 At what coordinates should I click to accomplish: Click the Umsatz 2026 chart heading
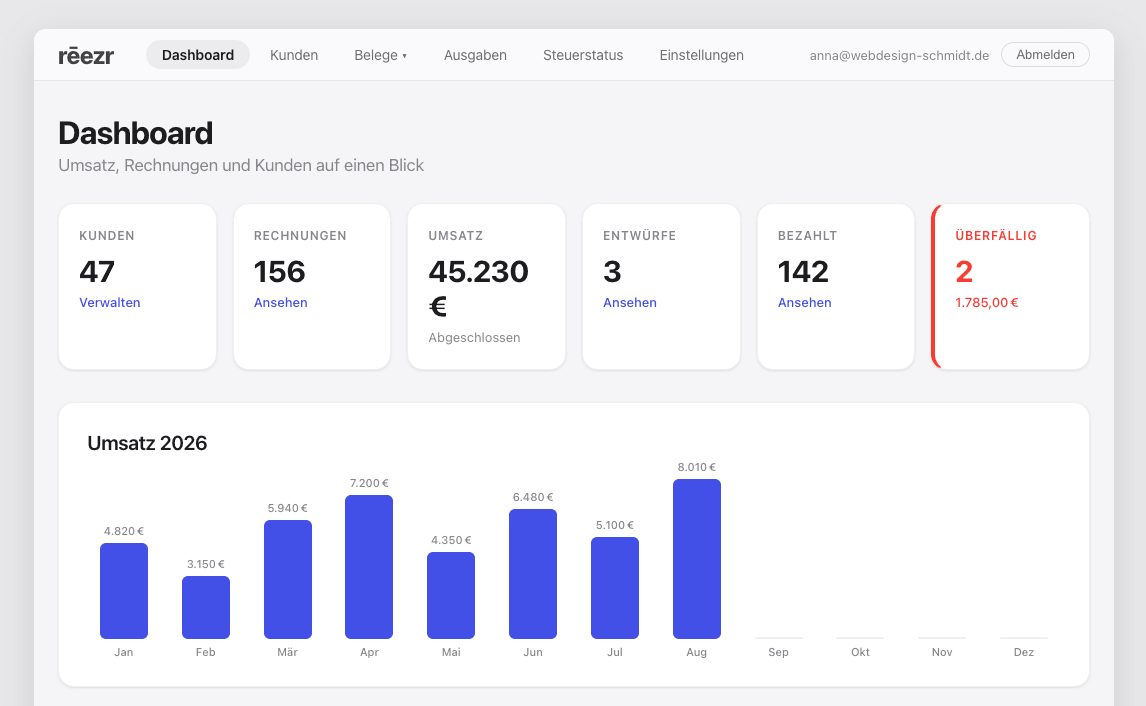(x=147, y=443)
